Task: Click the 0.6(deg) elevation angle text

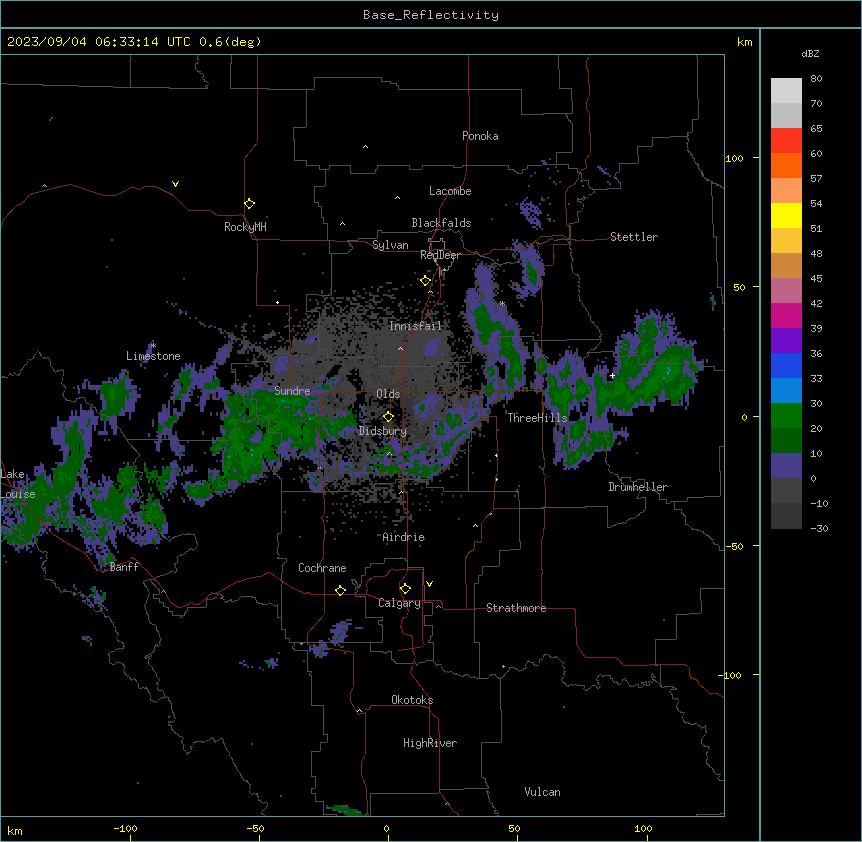Action: click(x=230, y=42)
